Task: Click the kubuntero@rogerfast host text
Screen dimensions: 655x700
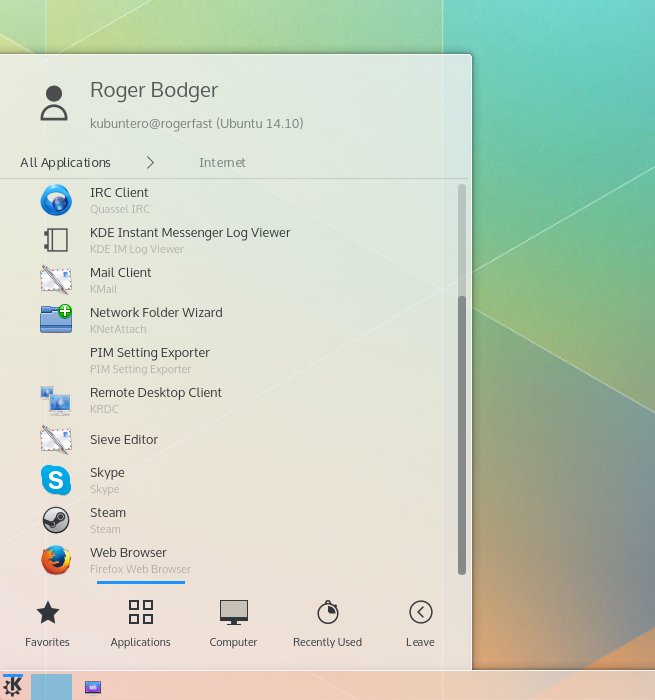Action: (x=196, y=123)
